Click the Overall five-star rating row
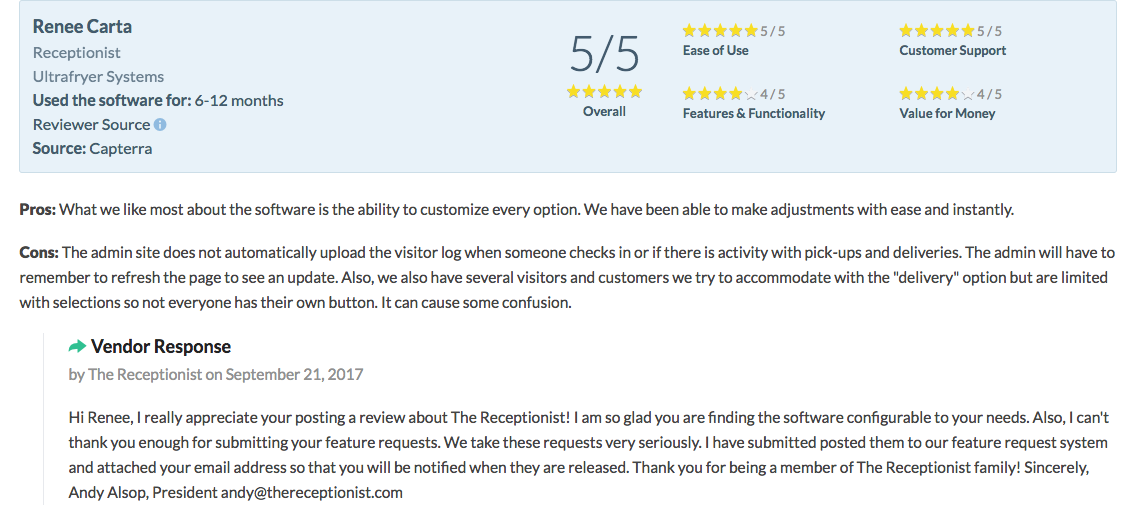 604,92
